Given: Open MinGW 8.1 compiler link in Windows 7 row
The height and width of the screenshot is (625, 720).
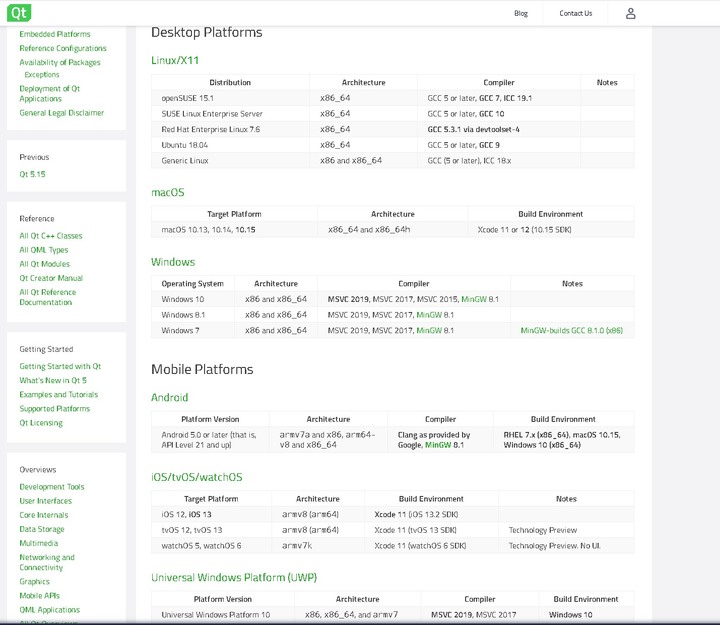Looking at the screenshot, I should tap(429, 331).
